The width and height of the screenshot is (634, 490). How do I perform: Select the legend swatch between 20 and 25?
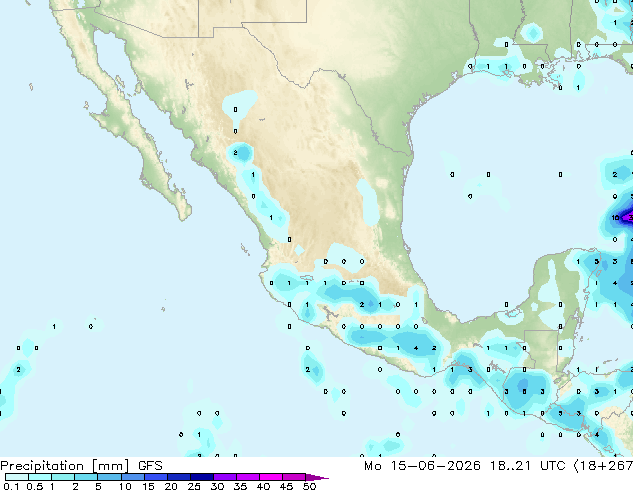[178, 477]
